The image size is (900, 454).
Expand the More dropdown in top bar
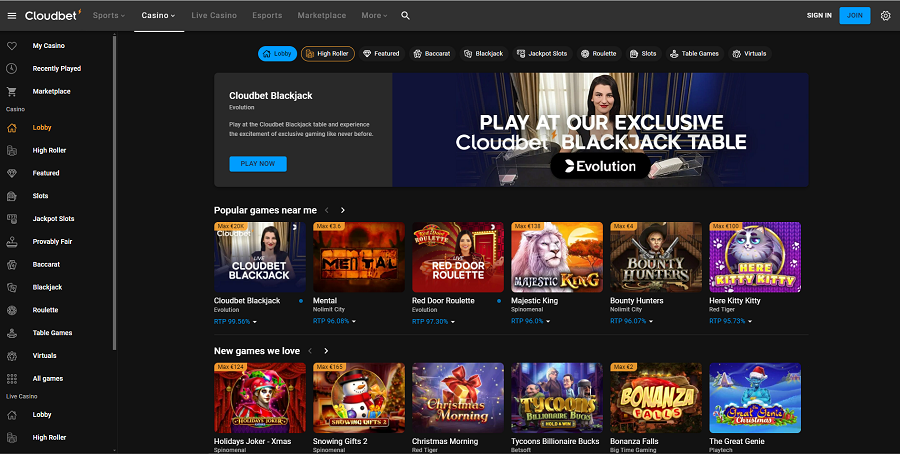(374, 15)
